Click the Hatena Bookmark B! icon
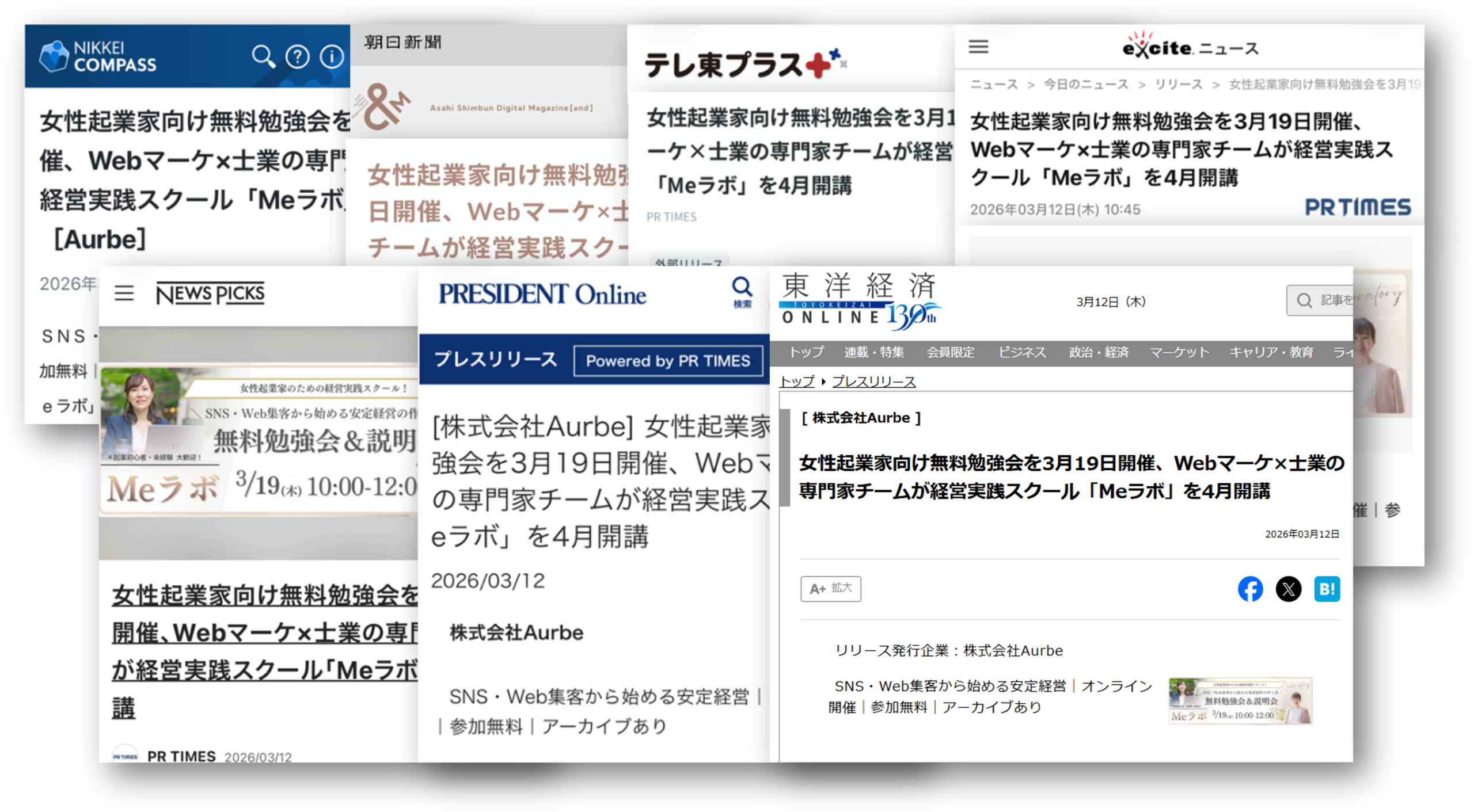 [x=1327, y=589]
